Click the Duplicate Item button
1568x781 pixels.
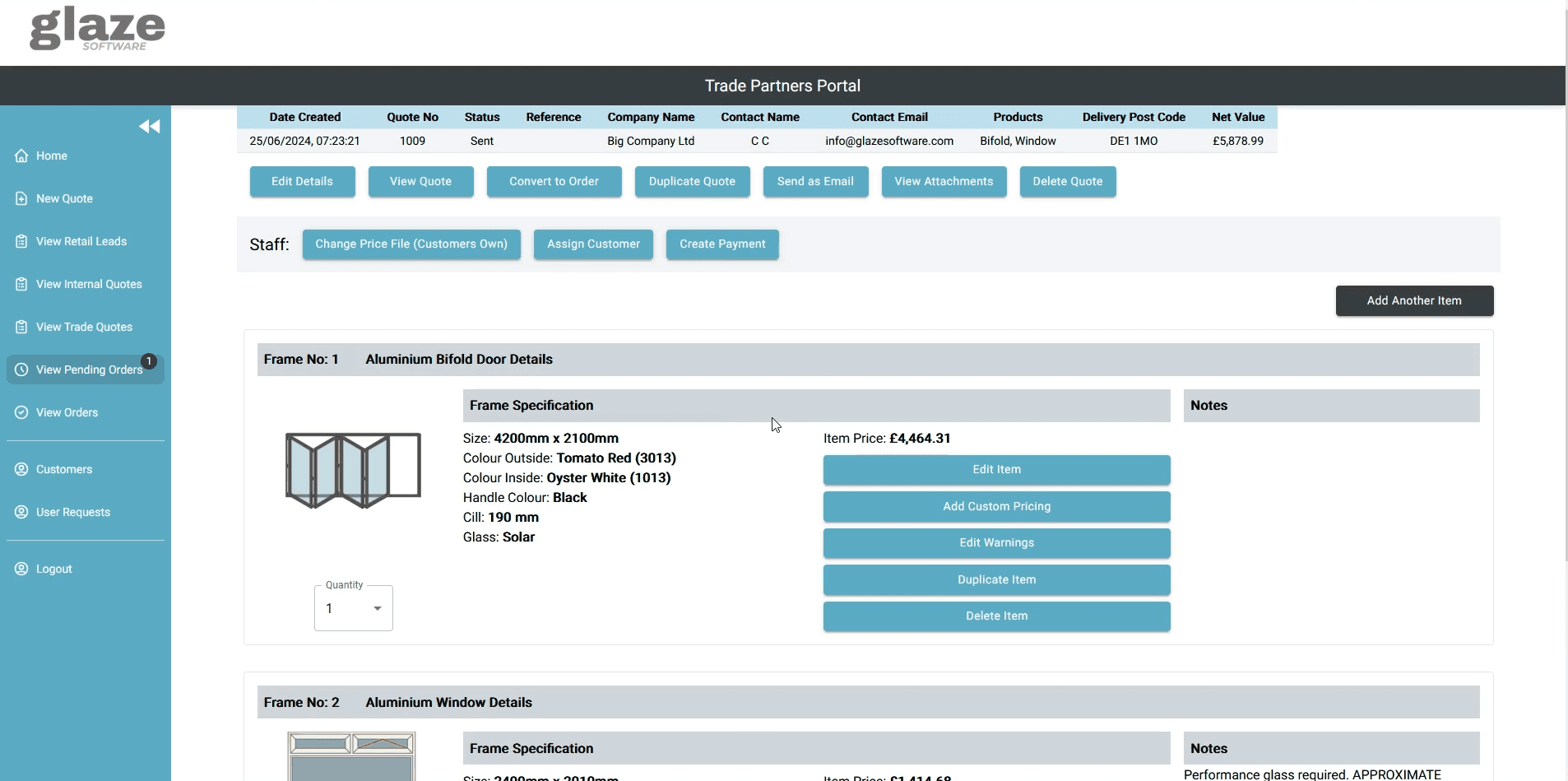[996, 579]
